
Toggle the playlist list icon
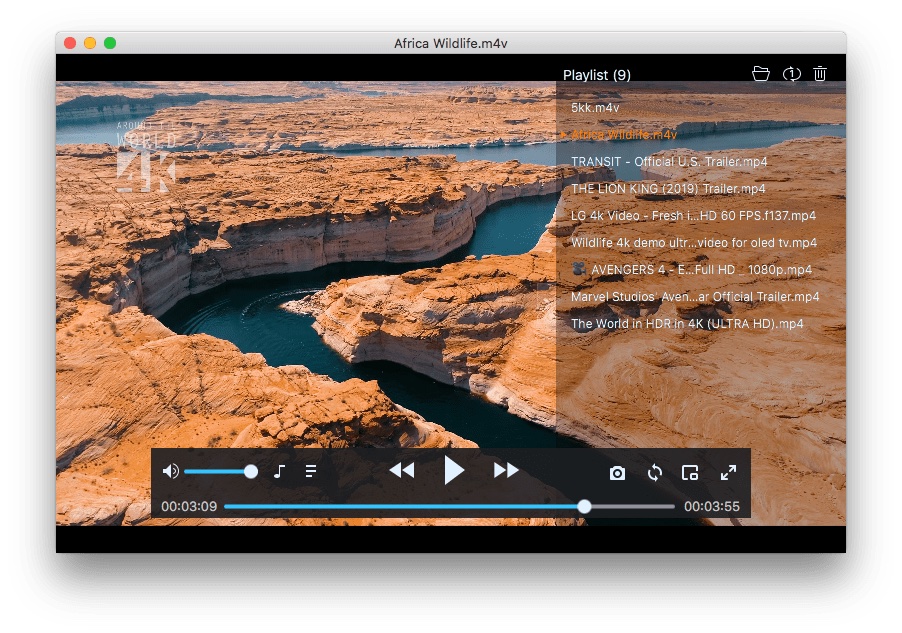pos(311,471)
